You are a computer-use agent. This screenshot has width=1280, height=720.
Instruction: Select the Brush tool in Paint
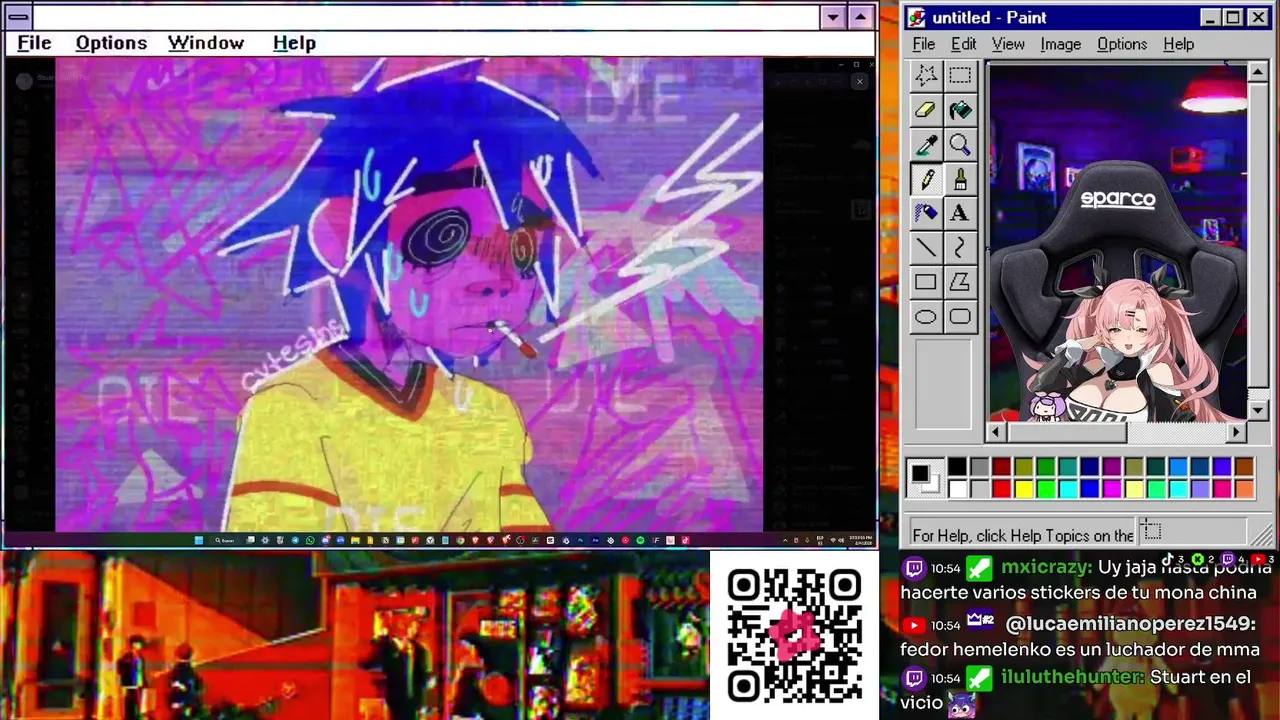[x=960, y=179]
